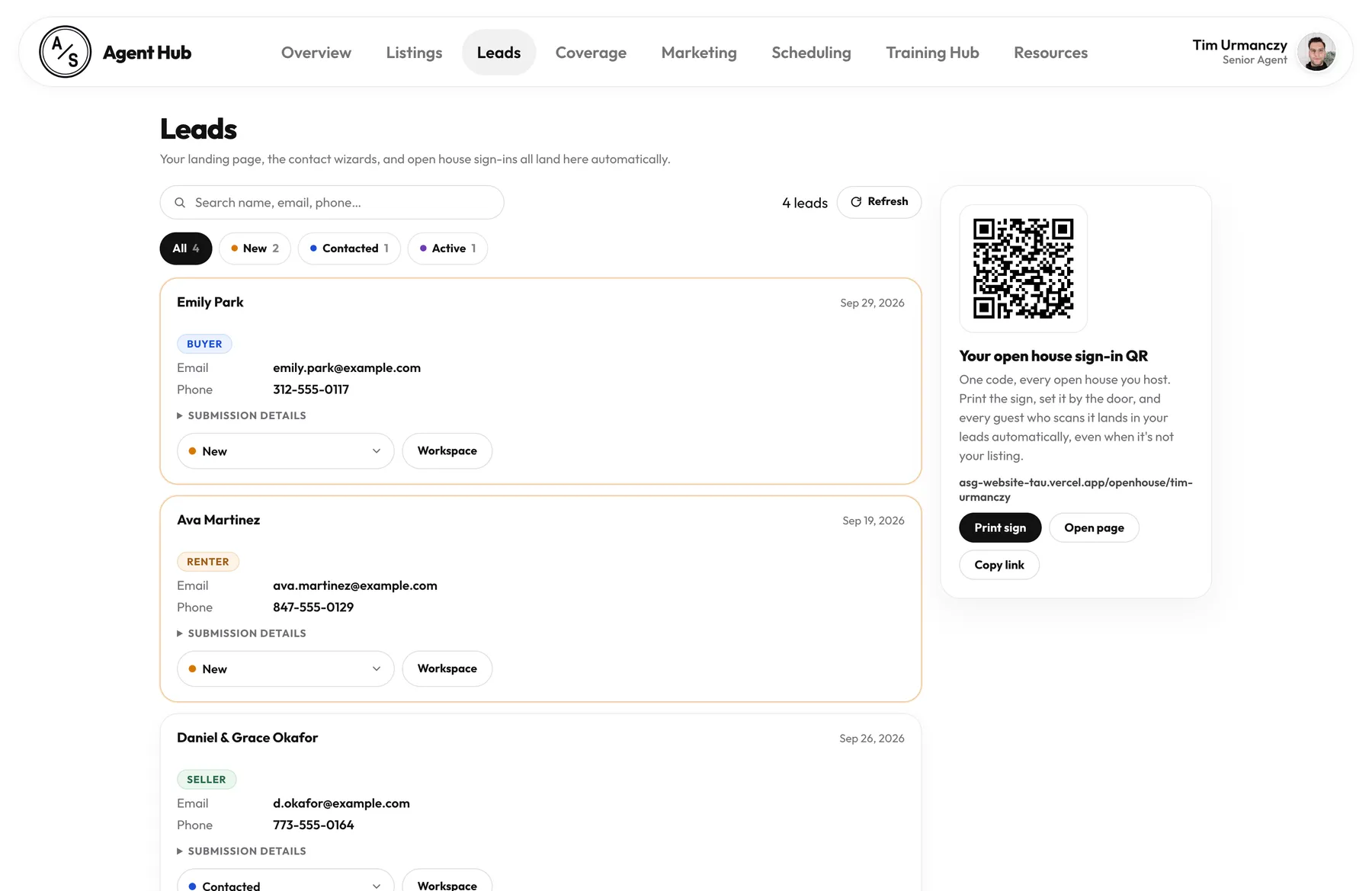
Task: Go to the Resources tab
Action: click(1050, 53)
